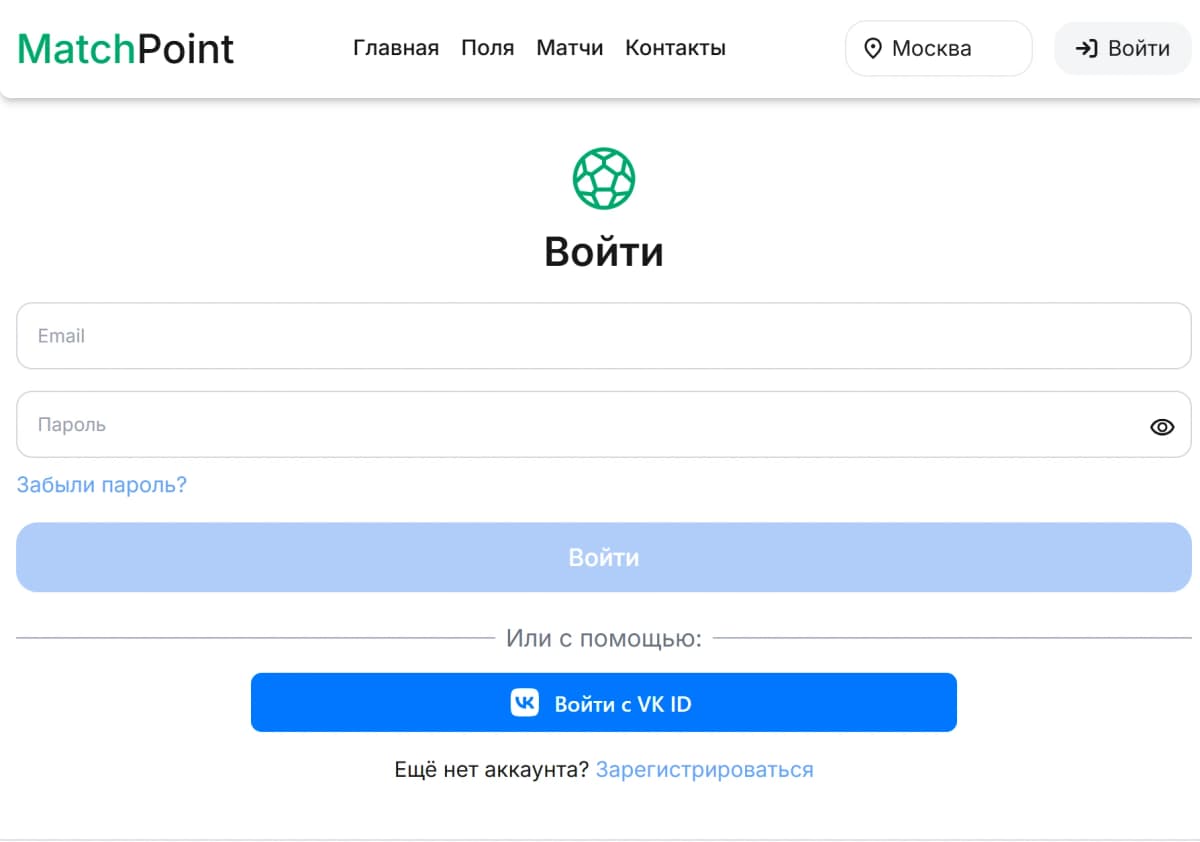Open the Матчи section
This screenshot has height=842, width=1200.
569,48
